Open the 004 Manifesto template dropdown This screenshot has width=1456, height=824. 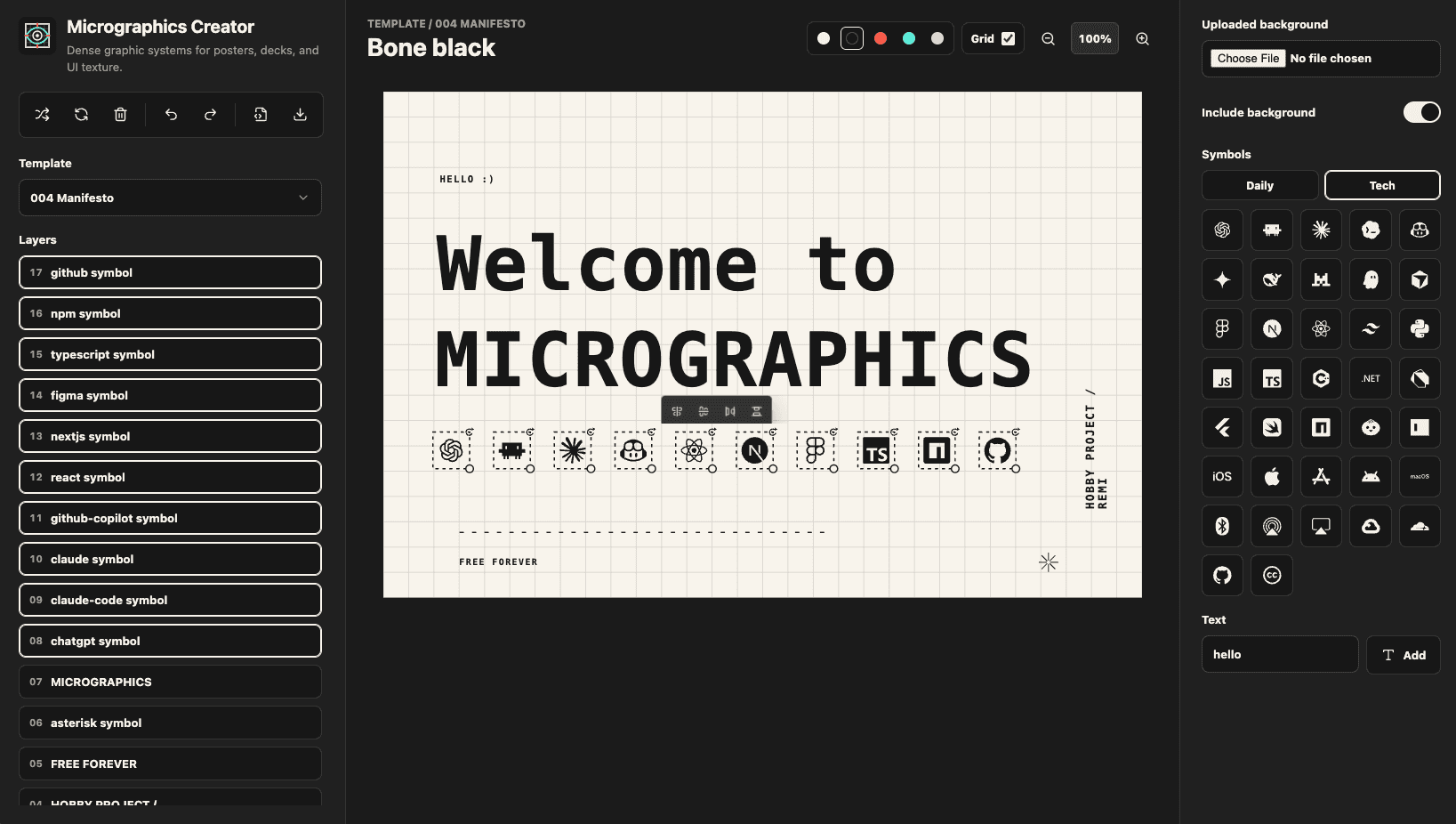pos(170,198)
